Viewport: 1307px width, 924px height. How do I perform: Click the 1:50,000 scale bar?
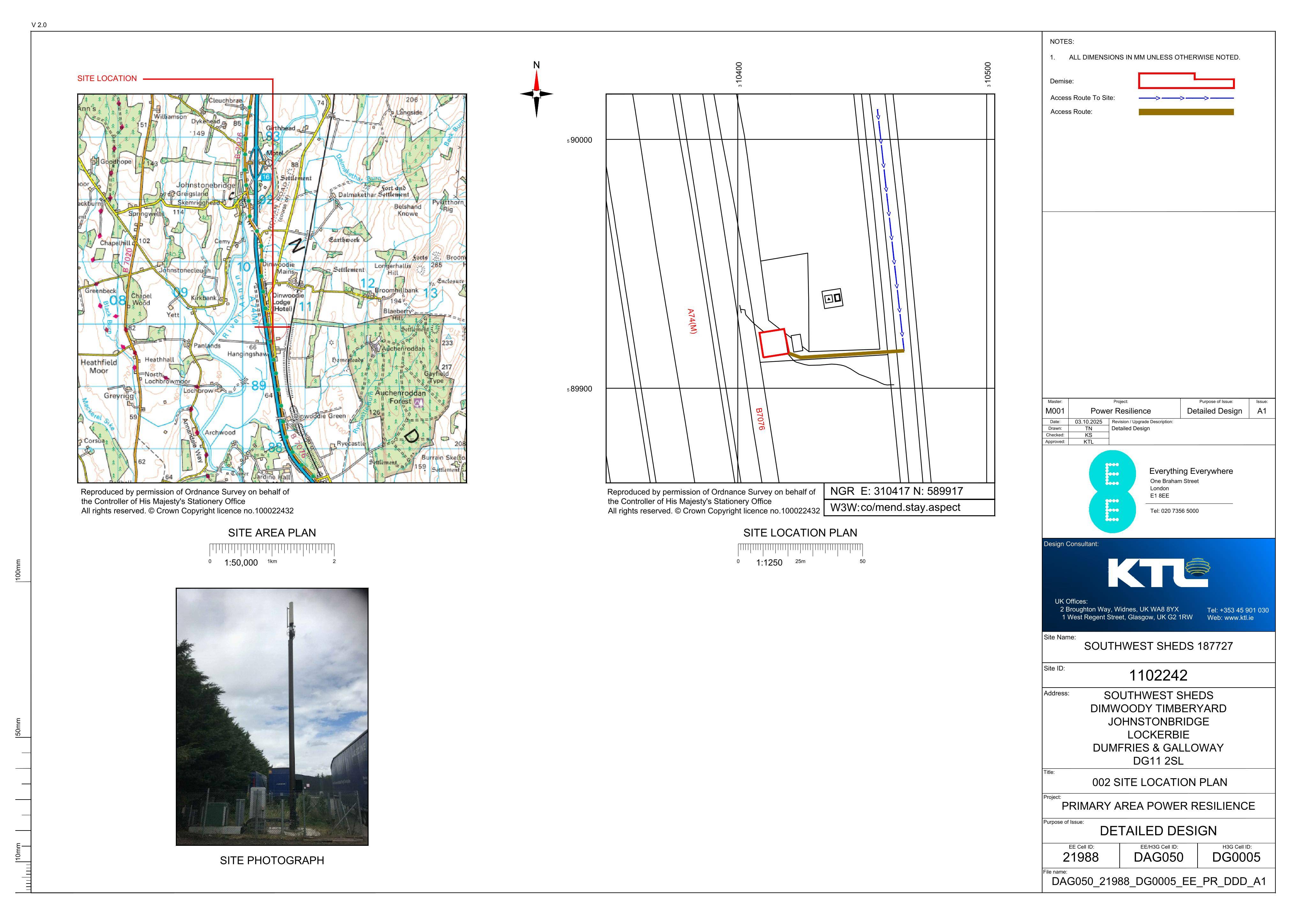point(272,555)
